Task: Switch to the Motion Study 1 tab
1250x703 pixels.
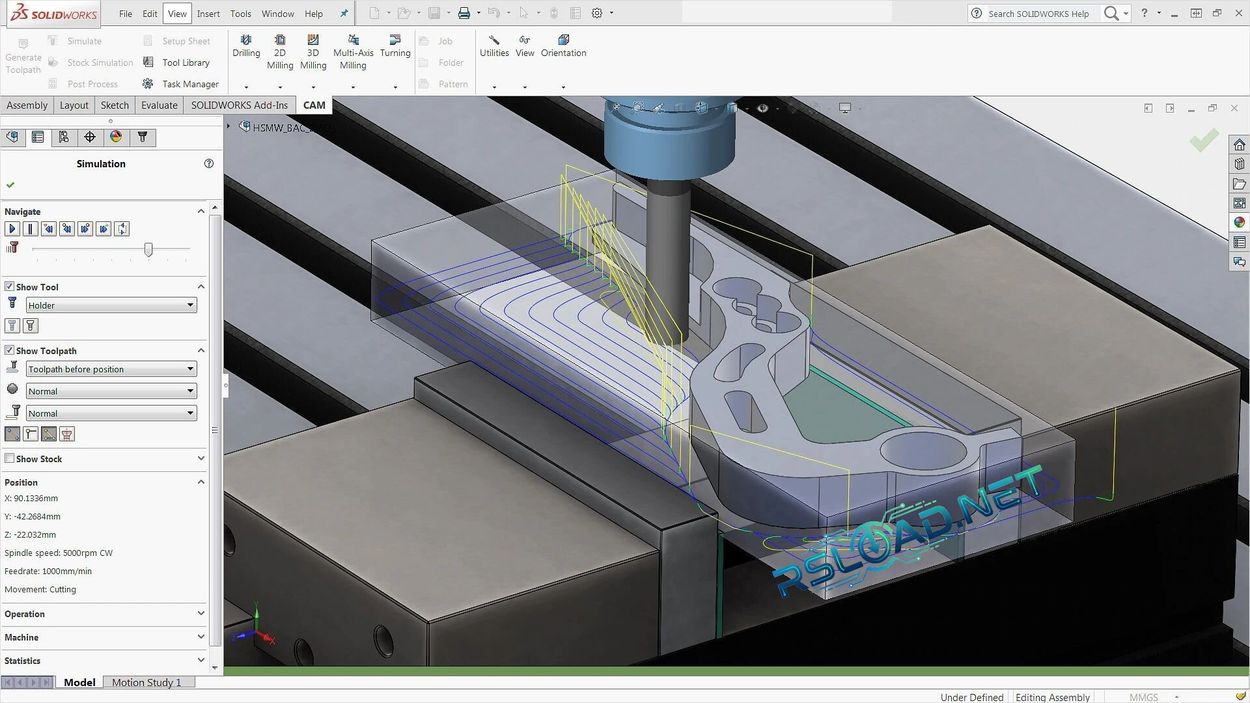Action: coord(147,682)
